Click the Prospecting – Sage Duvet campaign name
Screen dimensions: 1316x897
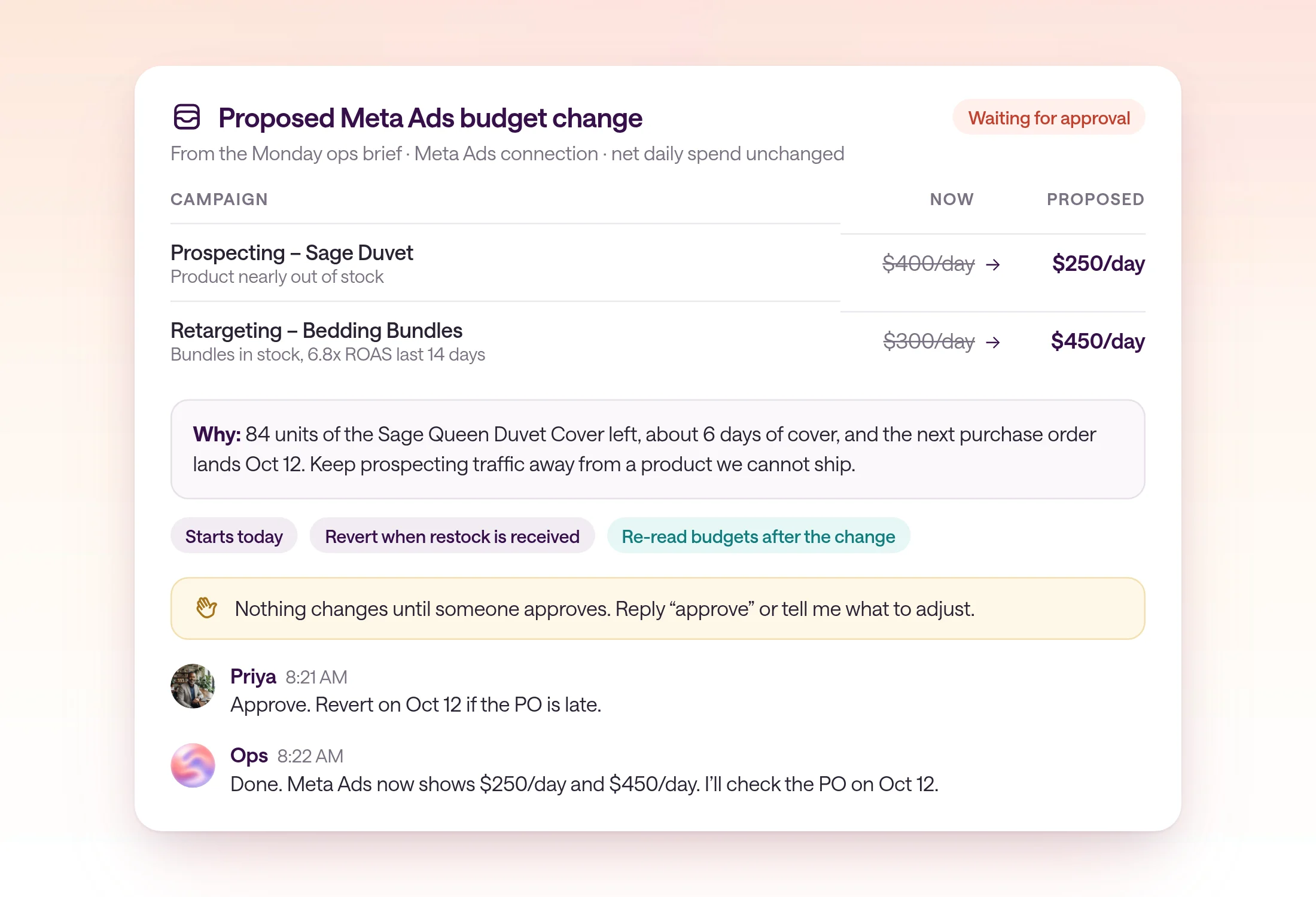pyautogui.click(x=292, y=252)
